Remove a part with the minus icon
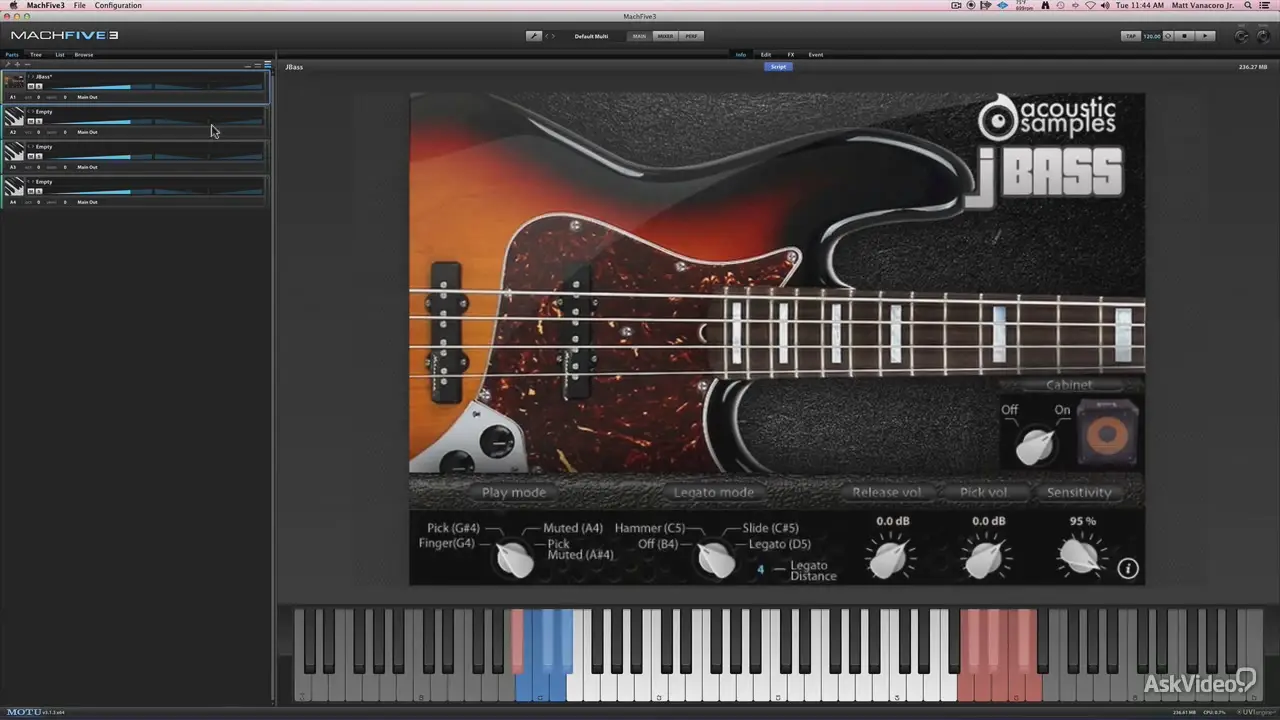This screenshot has width=1280, height=720. 27,65
